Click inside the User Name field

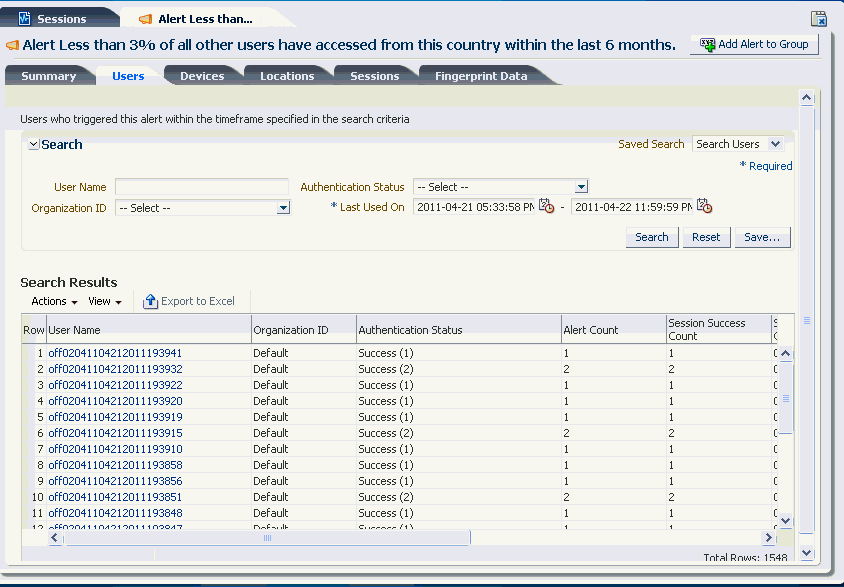200,186
